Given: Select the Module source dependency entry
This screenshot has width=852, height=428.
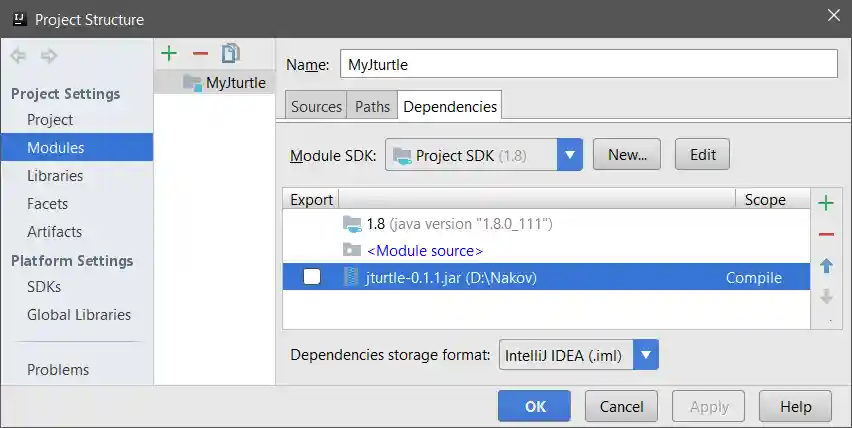Looking at the screenshot, I should tap(424, 251).
